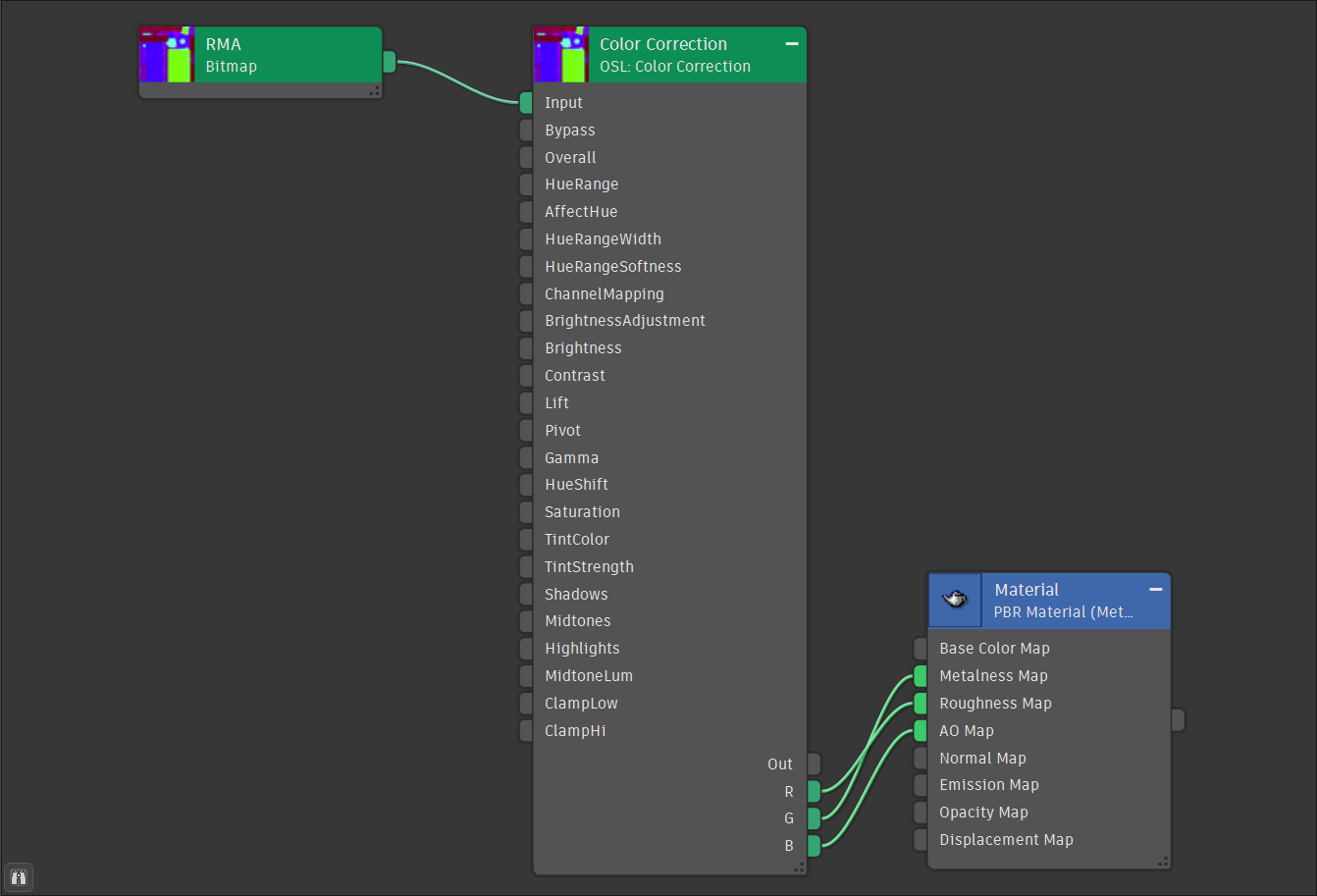Image resolution: width=1317 pixels, height=896 pixels.
Task: Click the Saturation parameter label
Action: (583, 511)
